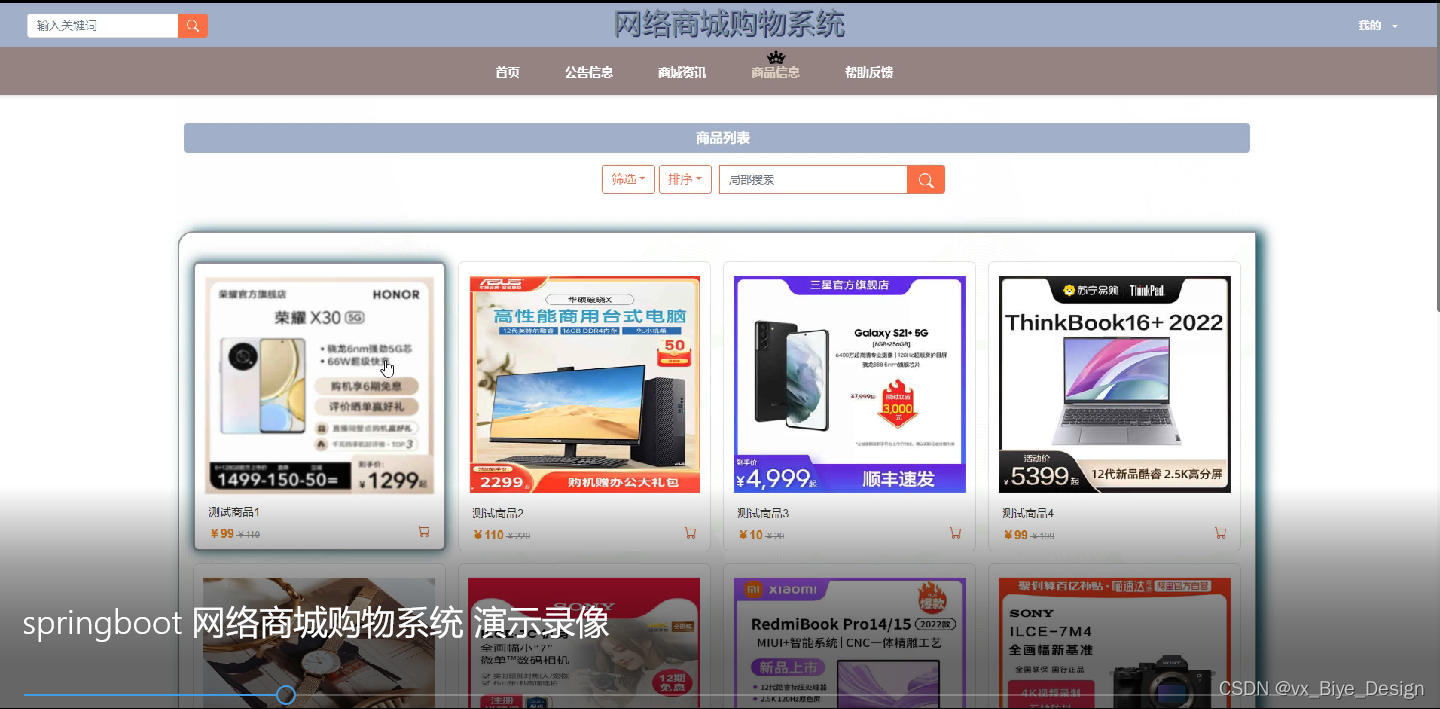This screenshot has width=1440, height=709.
Task: Open the RedmiBook Pro14/15 product image
Action: (850, 643)
